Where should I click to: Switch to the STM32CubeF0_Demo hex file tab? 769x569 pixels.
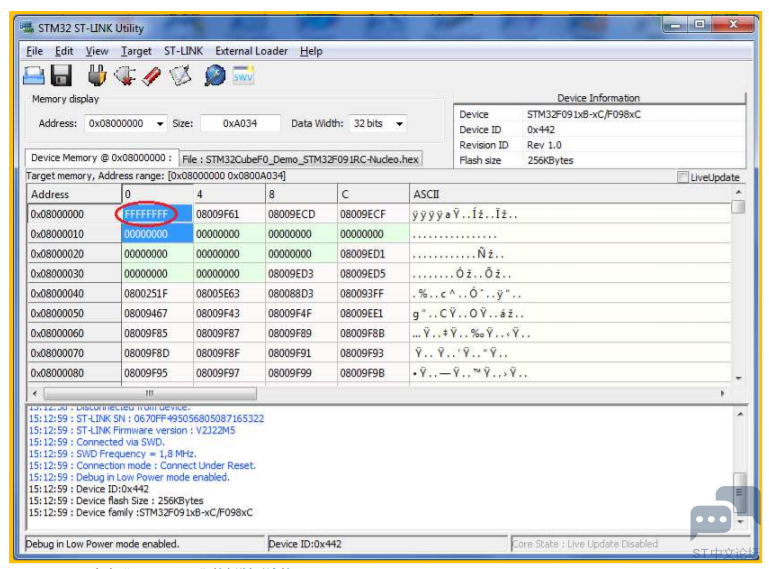(300, 159)
